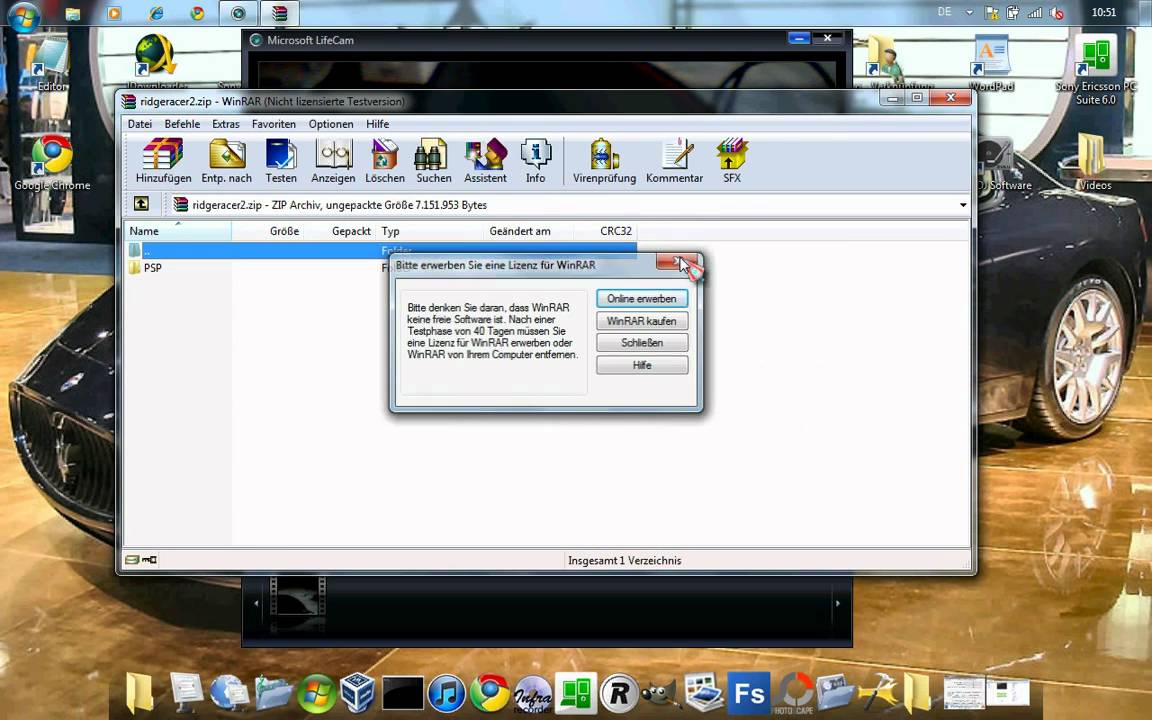Minimize the Microsoft LifeCam window

799,38
